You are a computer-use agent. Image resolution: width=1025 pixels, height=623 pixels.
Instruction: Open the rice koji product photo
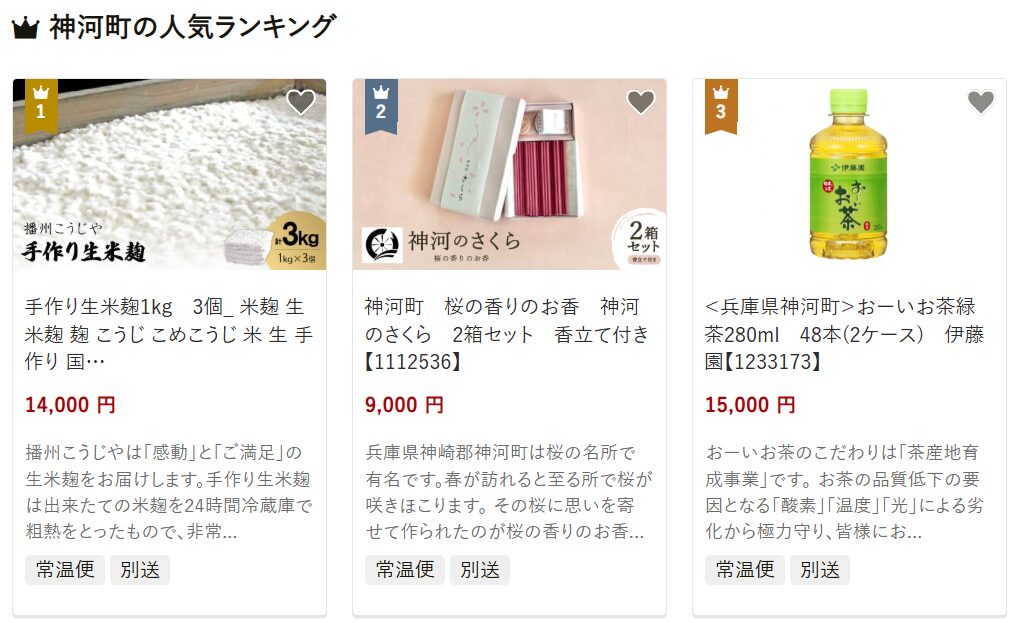[169, 175]
